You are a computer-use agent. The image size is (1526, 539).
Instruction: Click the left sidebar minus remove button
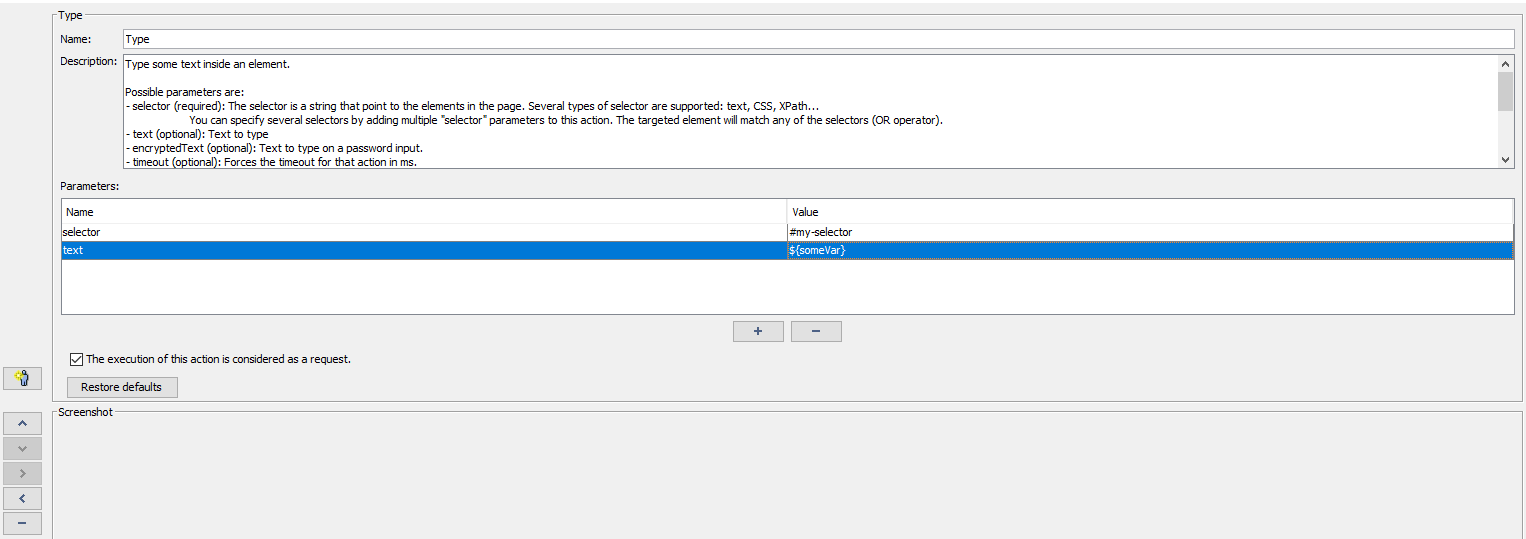pyautogui.click(x=22, y=523)
